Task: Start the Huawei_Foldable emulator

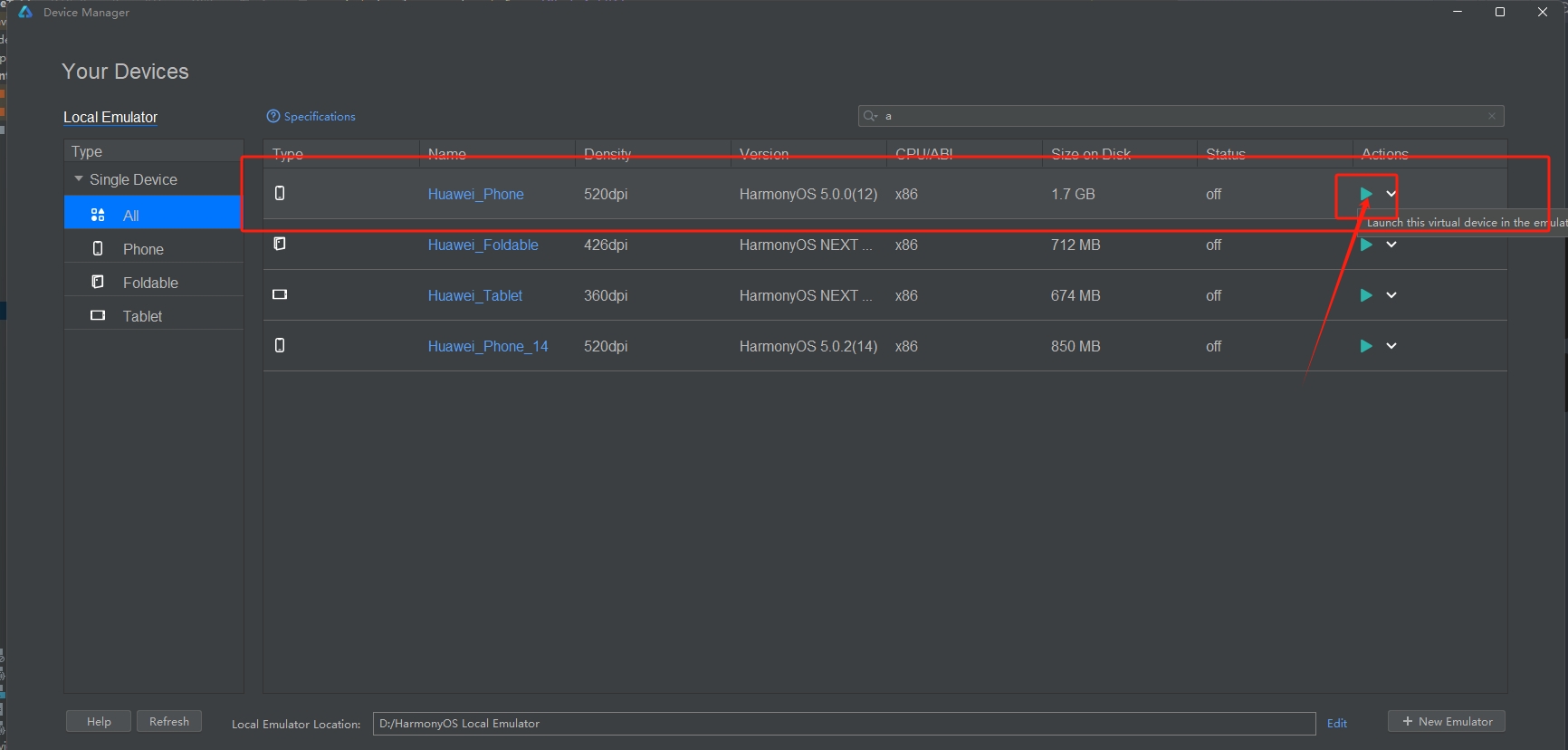Action: point(1365,245)
